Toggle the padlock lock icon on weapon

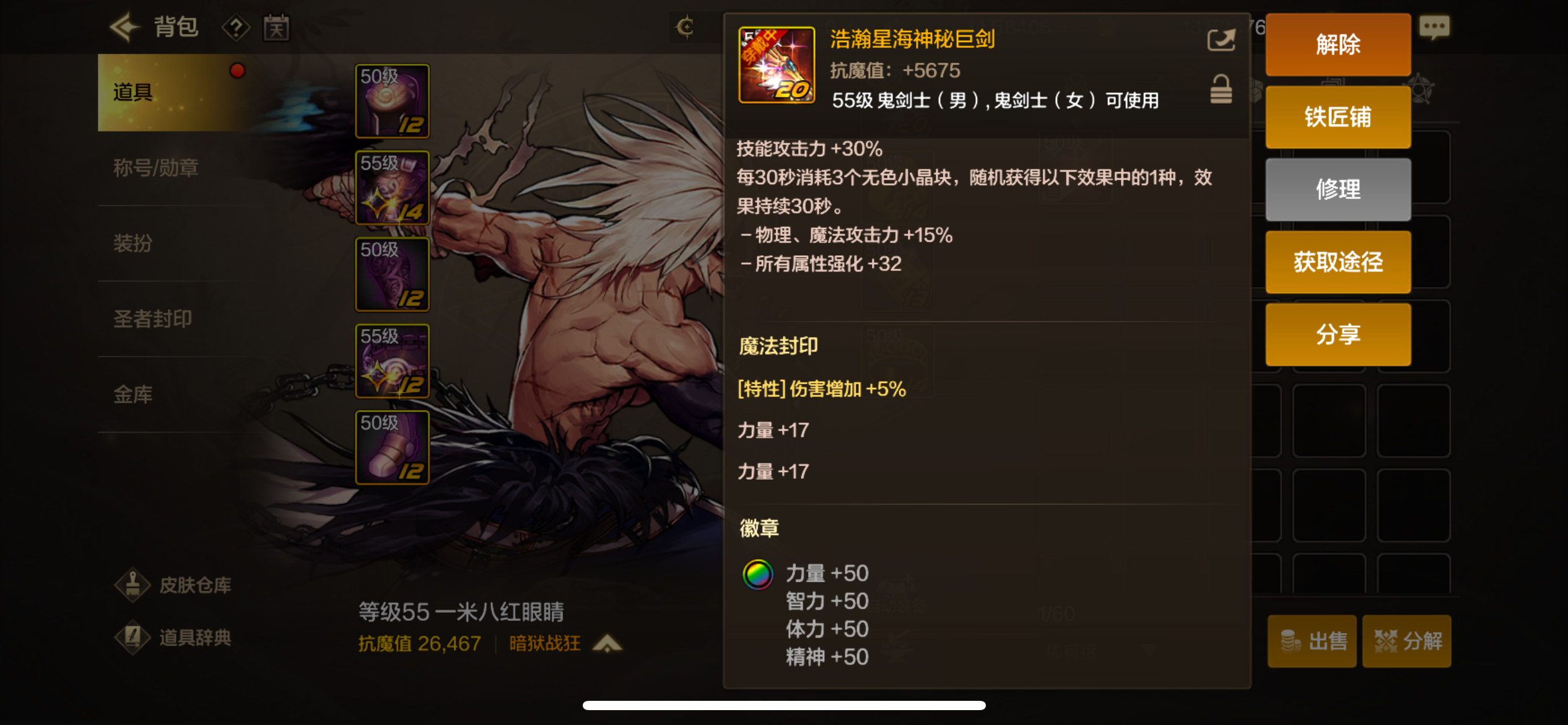pyautogui.click(x=1221, y=90)
